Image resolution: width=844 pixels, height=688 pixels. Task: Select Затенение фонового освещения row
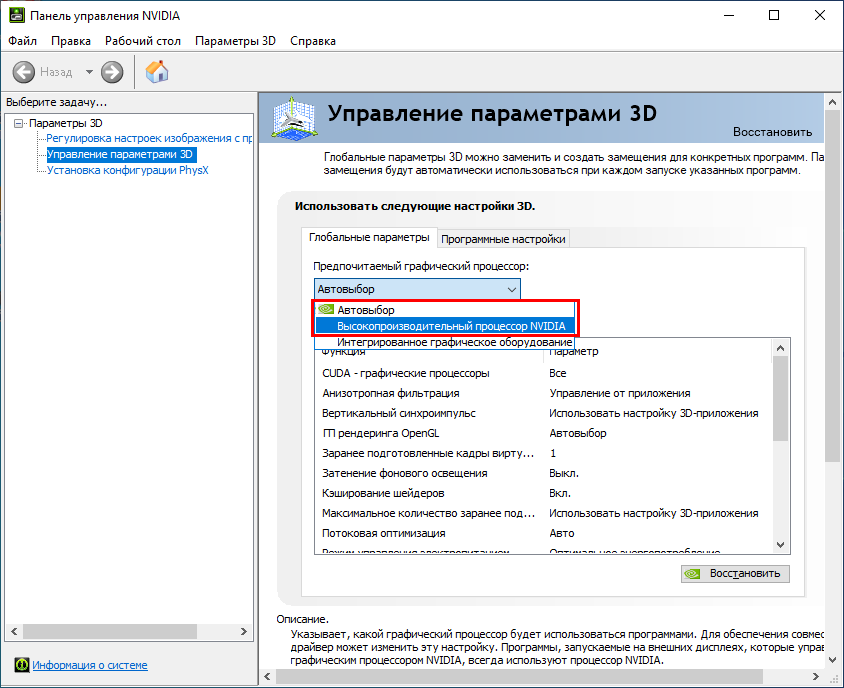pyautogui.click(x=544, y=473)
